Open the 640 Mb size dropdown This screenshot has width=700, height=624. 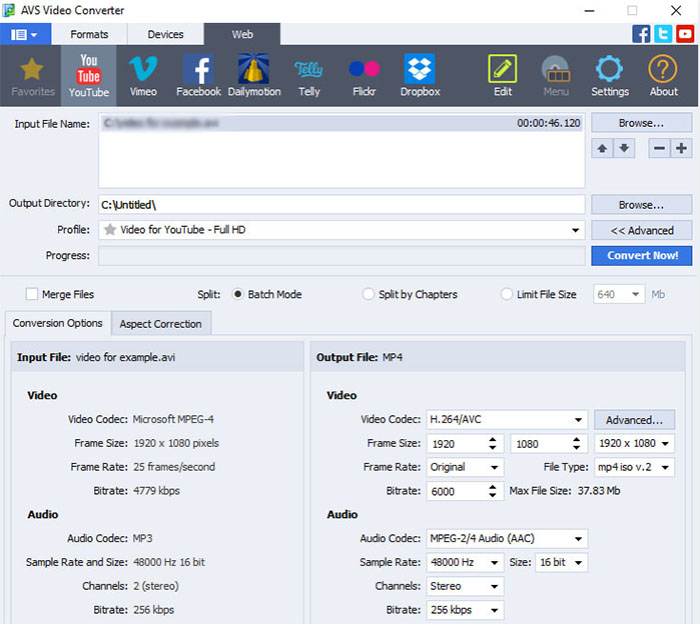point(635,294)
